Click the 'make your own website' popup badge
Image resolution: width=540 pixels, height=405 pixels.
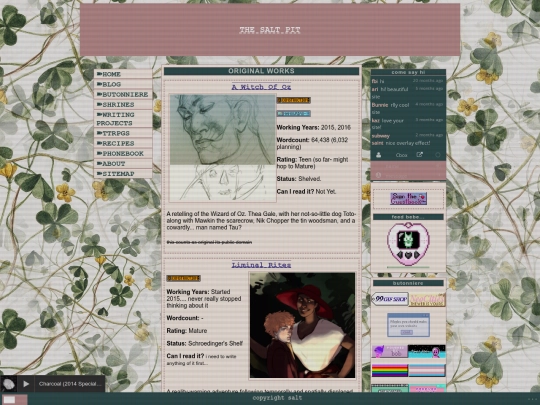coord(408,325)
